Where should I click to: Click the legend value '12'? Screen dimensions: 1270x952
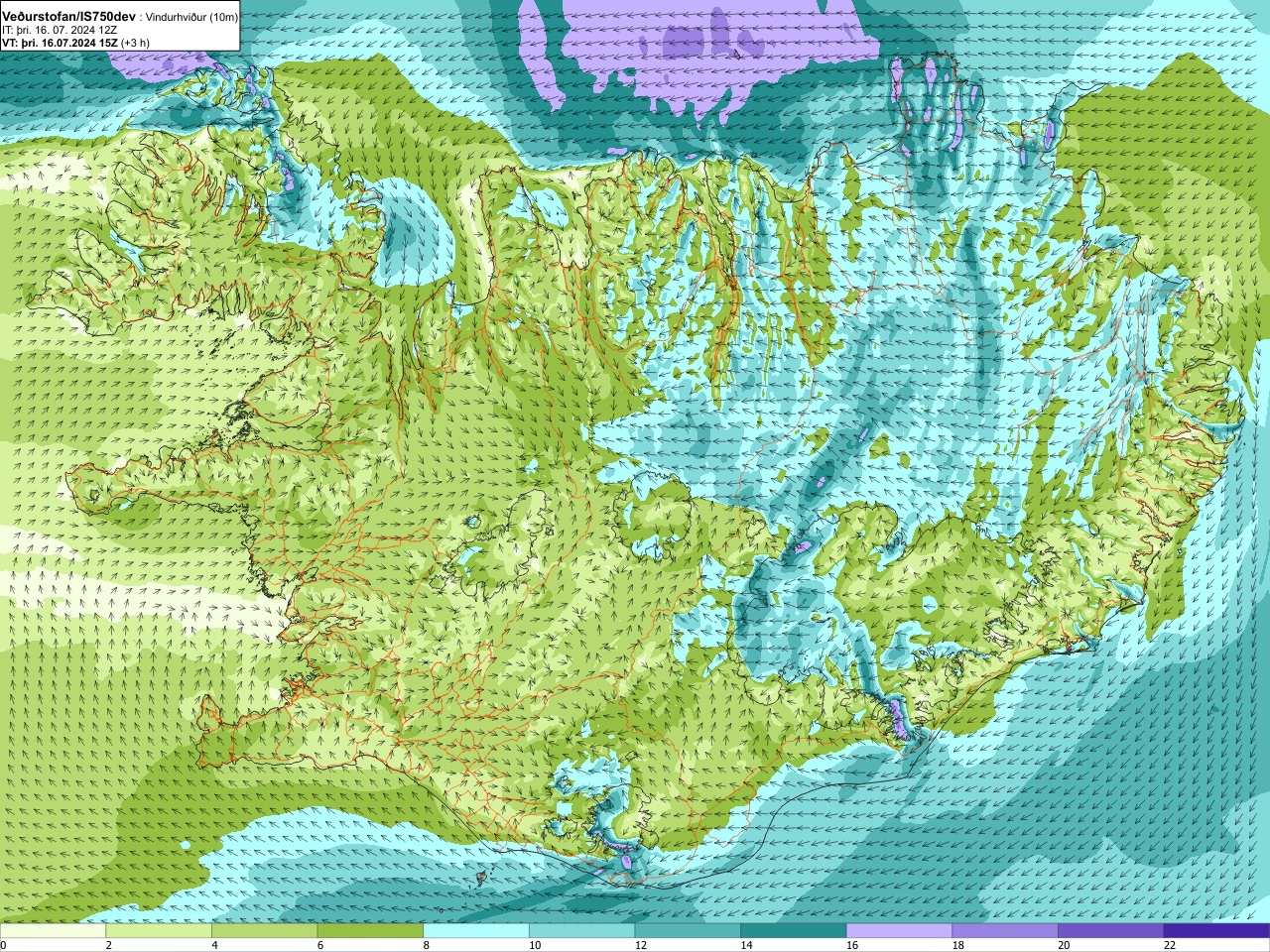641,945
